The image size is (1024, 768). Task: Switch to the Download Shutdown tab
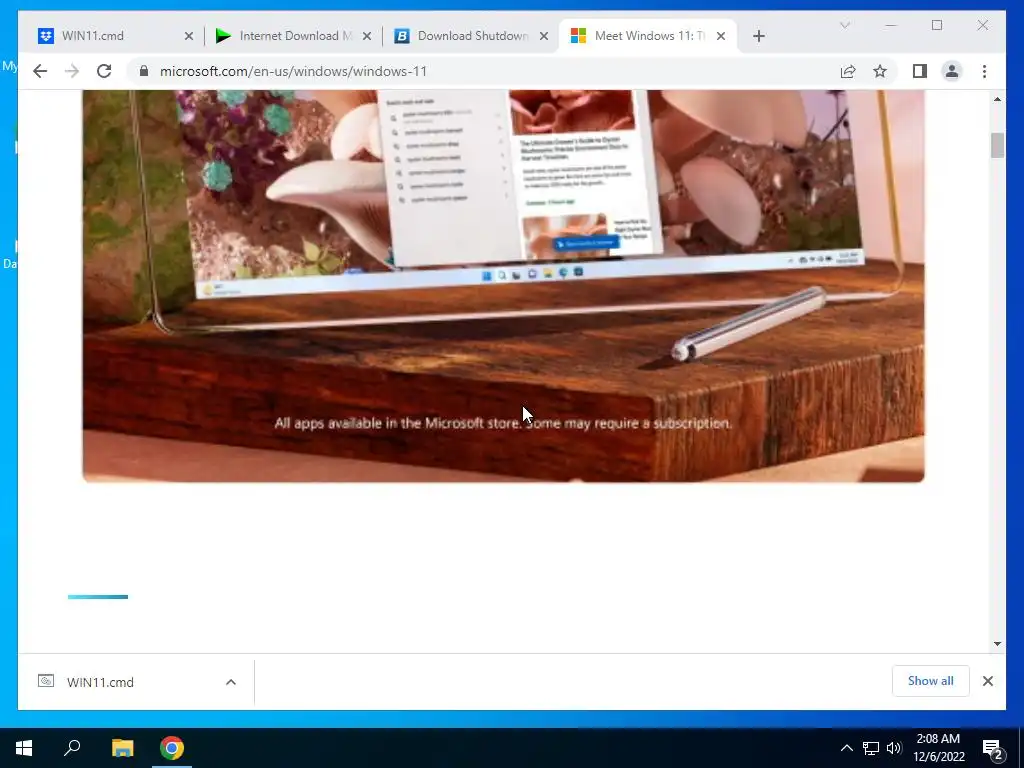pos(472,36)
